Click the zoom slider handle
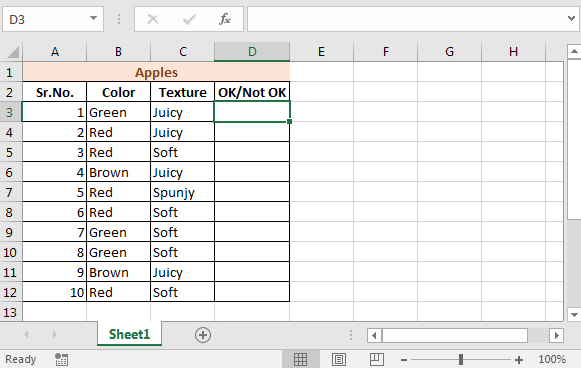Viewport: 581px width, 368px height. tap(461, 359)
